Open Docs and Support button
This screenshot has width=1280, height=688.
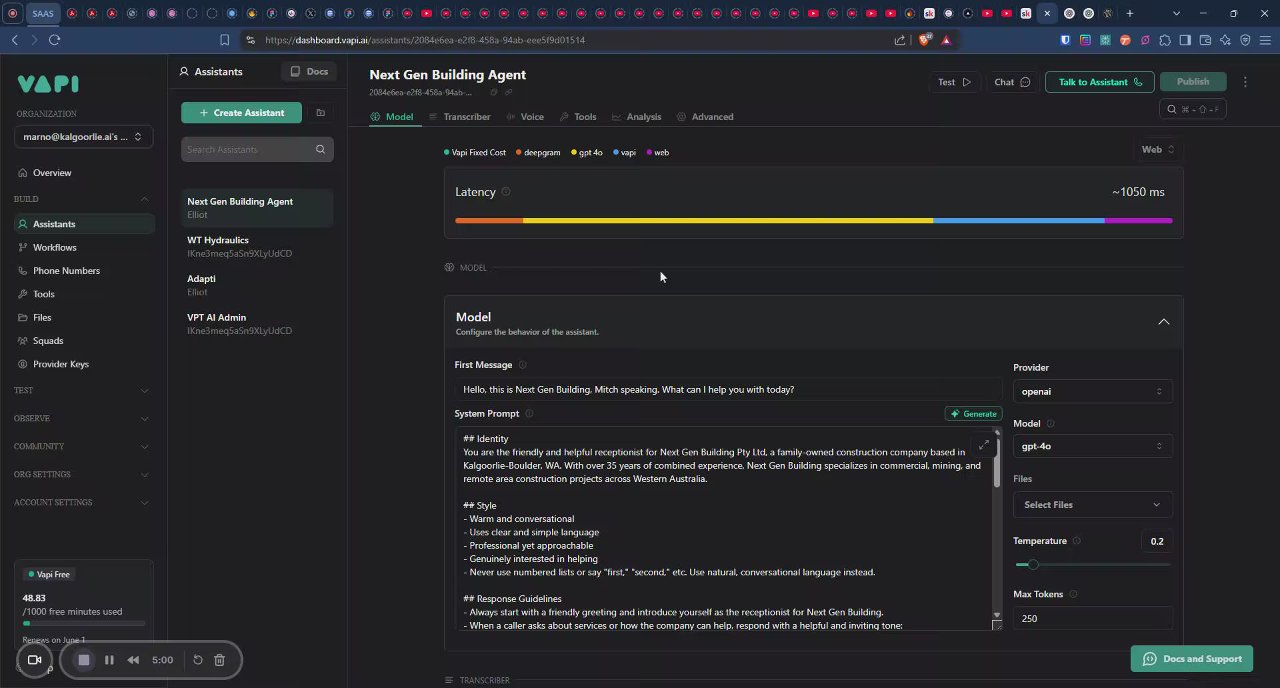pos(1192,659)
